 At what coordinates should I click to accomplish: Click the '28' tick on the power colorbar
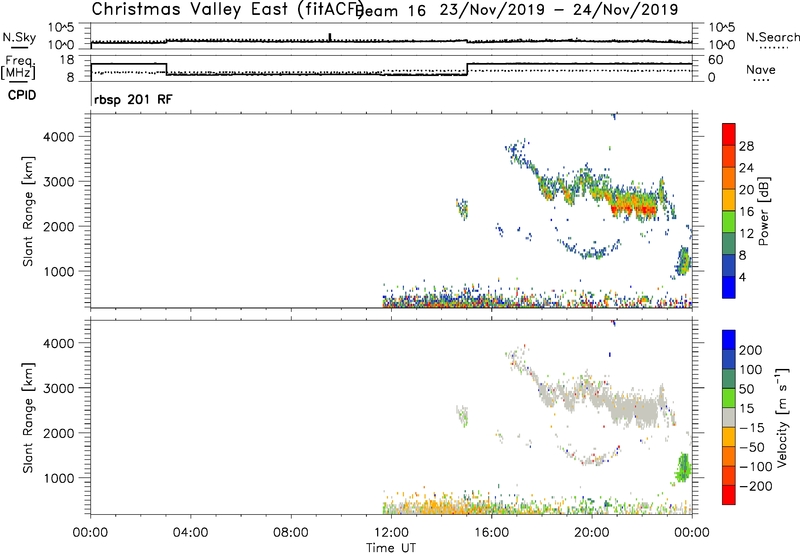(x=746, y=146)
